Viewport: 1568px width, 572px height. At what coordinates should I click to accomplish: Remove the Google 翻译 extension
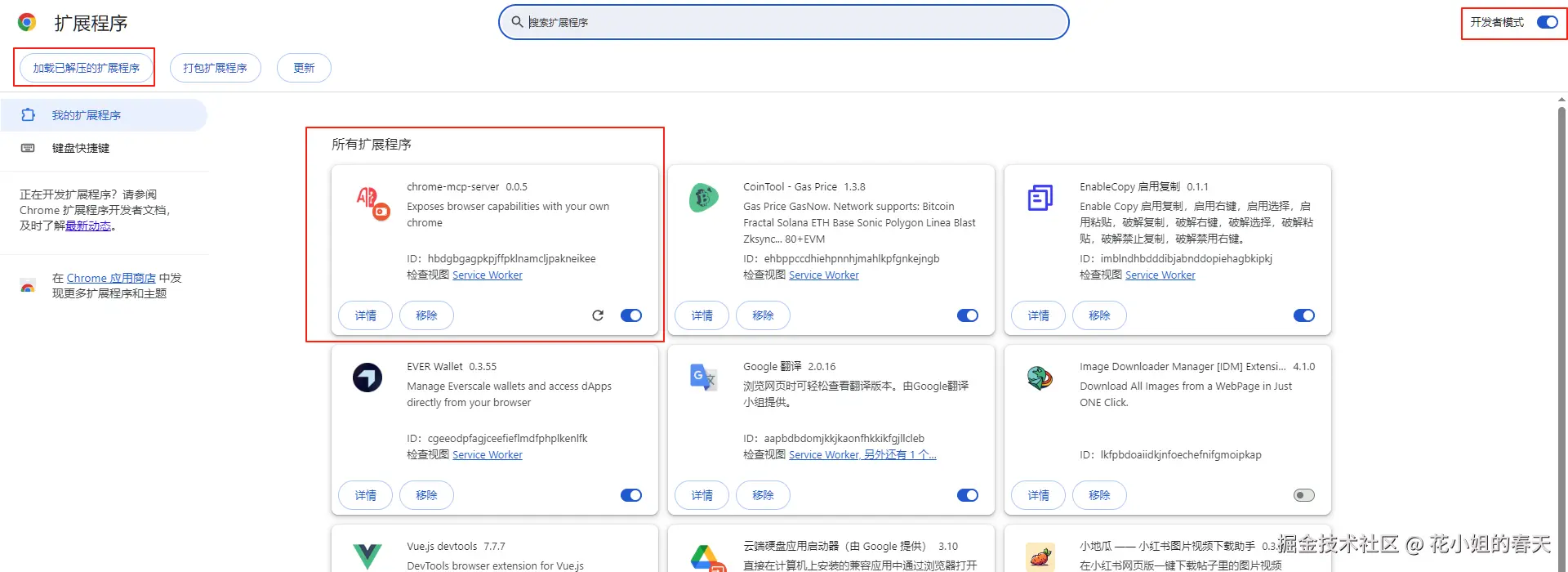763,495
